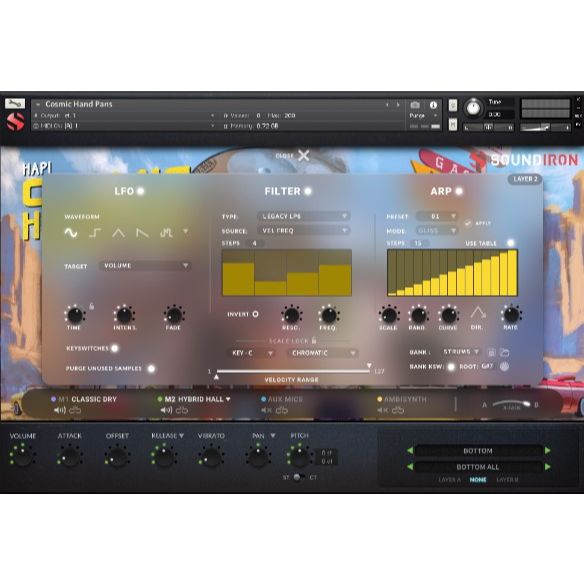Choose the random LFO waveform icon
The width and height of the screenshot is (584, 584).
click(166, 233)
